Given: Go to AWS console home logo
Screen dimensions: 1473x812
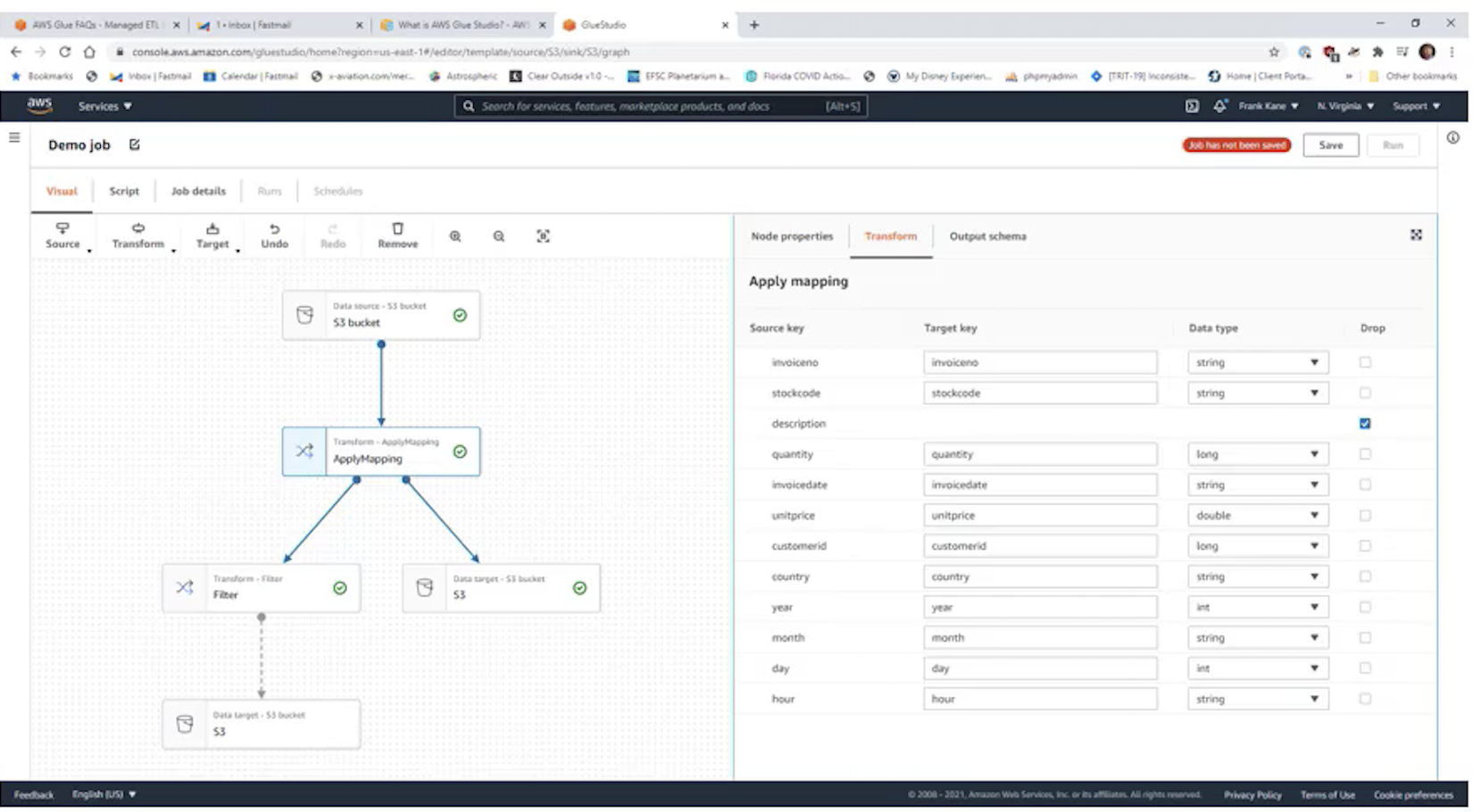Looking at the screenshot, I should (39, 105).
